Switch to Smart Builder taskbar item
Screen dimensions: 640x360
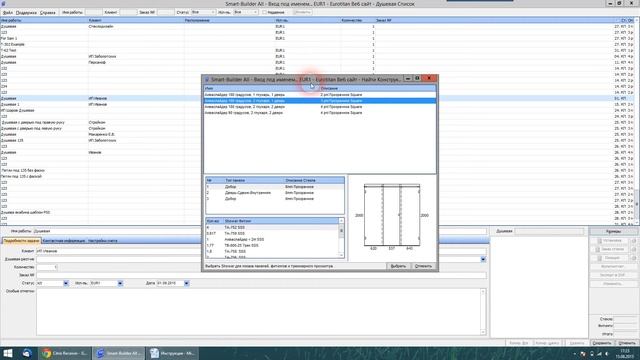pyautogui.click(x=119, y=353)
